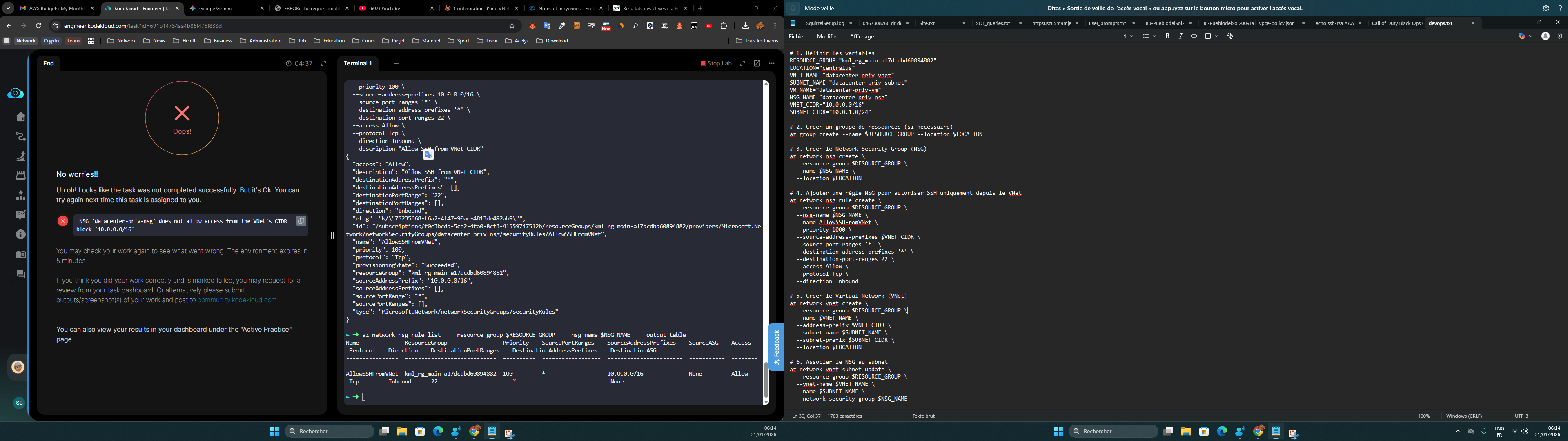This screenshot has height=441, width=1568.
Task: Open the H1 heading style dropdown
Action: coord(1125,37)
